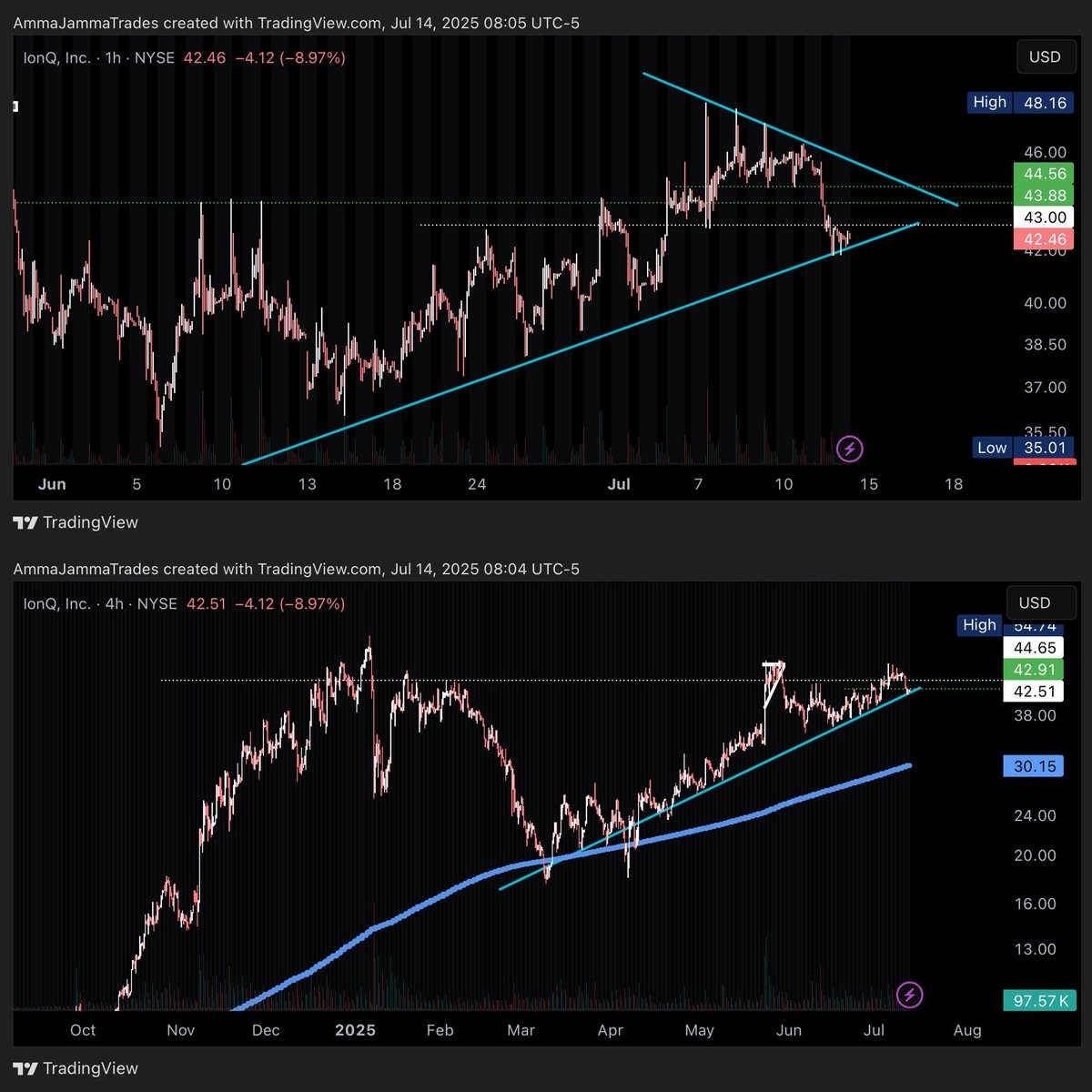Click the purple lightning icon in 4h chart
This screenshot has height=1092, width=1092.
909,995
